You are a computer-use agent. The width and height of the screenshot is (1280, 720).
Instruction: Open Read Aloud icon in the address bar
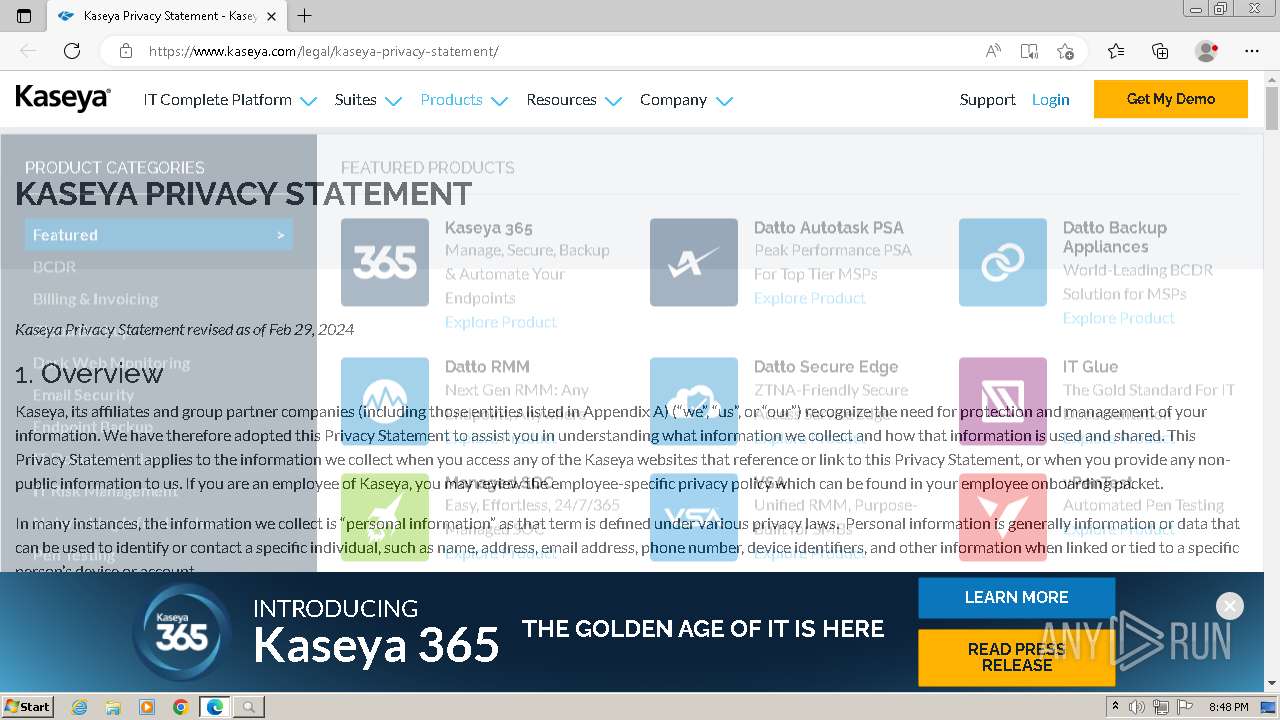(993, 51)
